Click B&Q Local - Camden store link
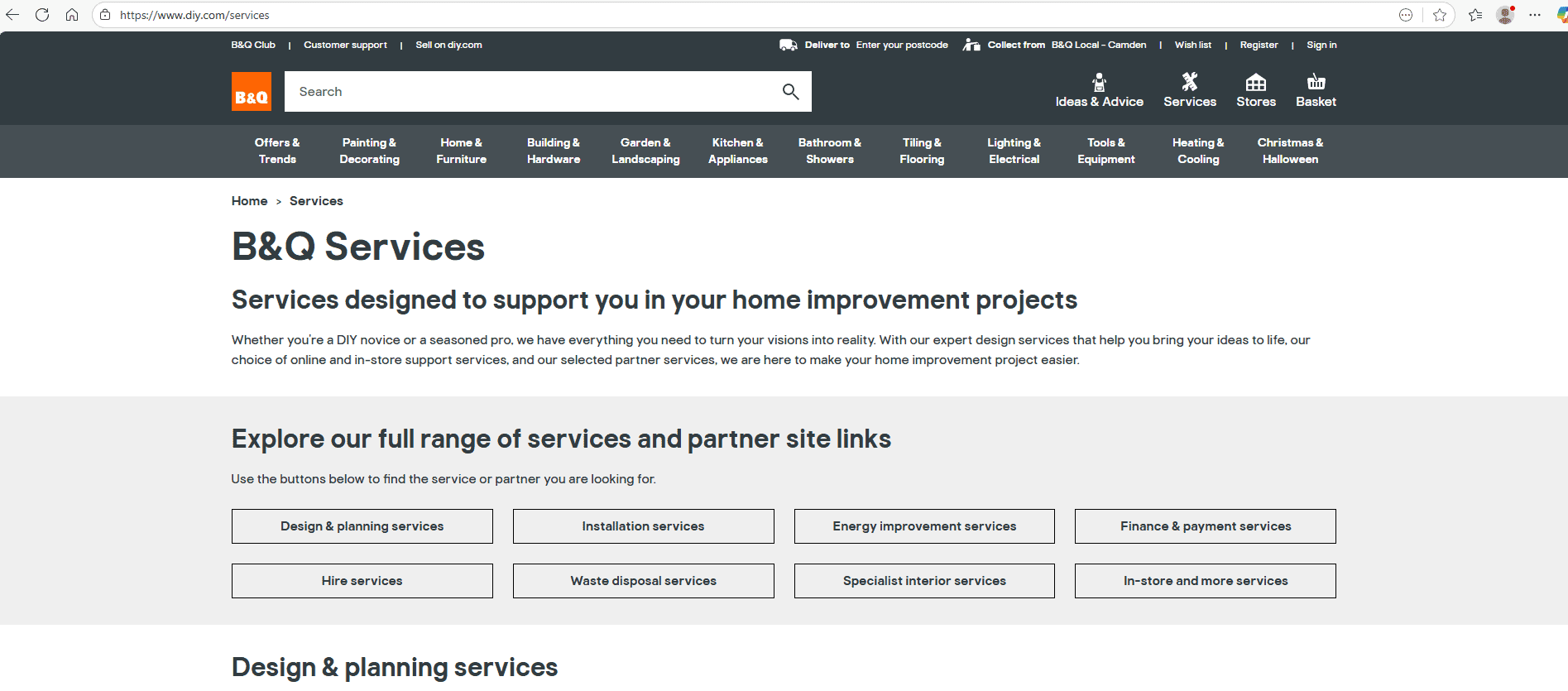The width and height of the screenshot is (1568, 691). point(1099,45)
